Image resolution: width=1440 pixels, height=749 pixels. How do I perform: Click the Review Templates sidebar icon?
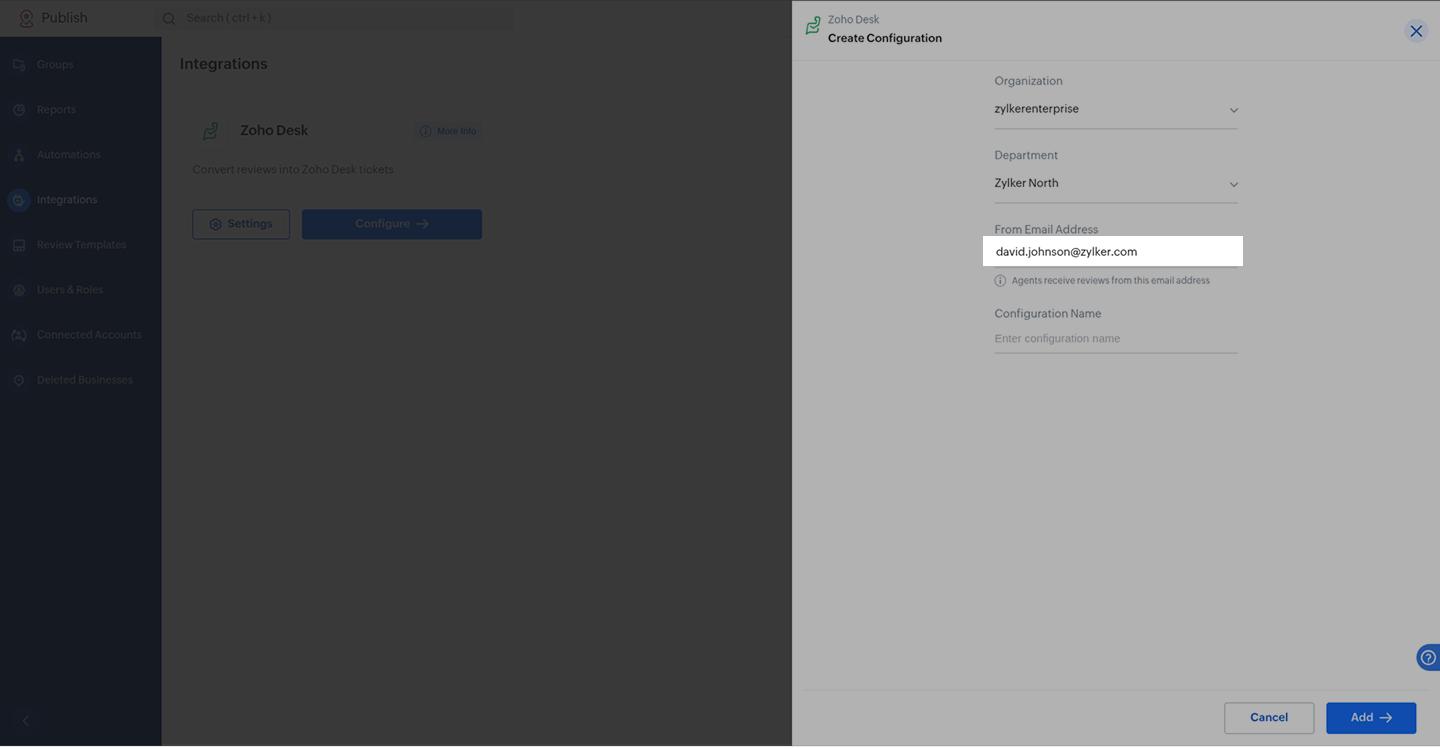click(19, 245)
